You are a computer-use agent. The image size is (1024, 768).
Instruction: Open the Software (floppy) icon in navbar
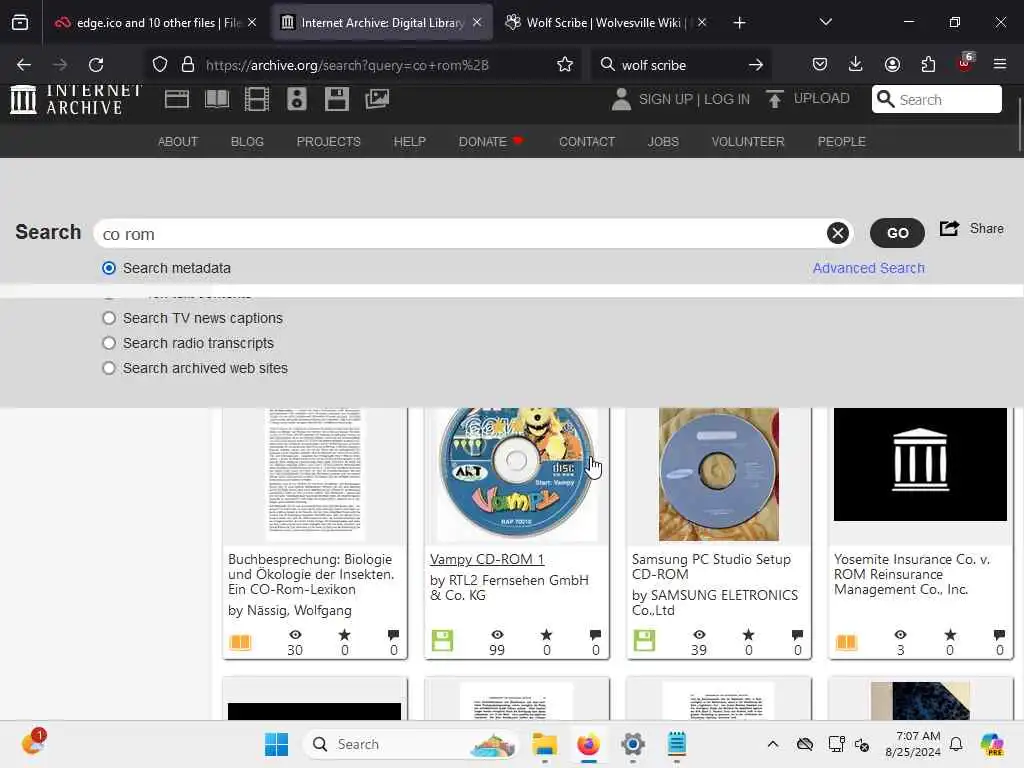pyautogui.click(x=336, y=99)
